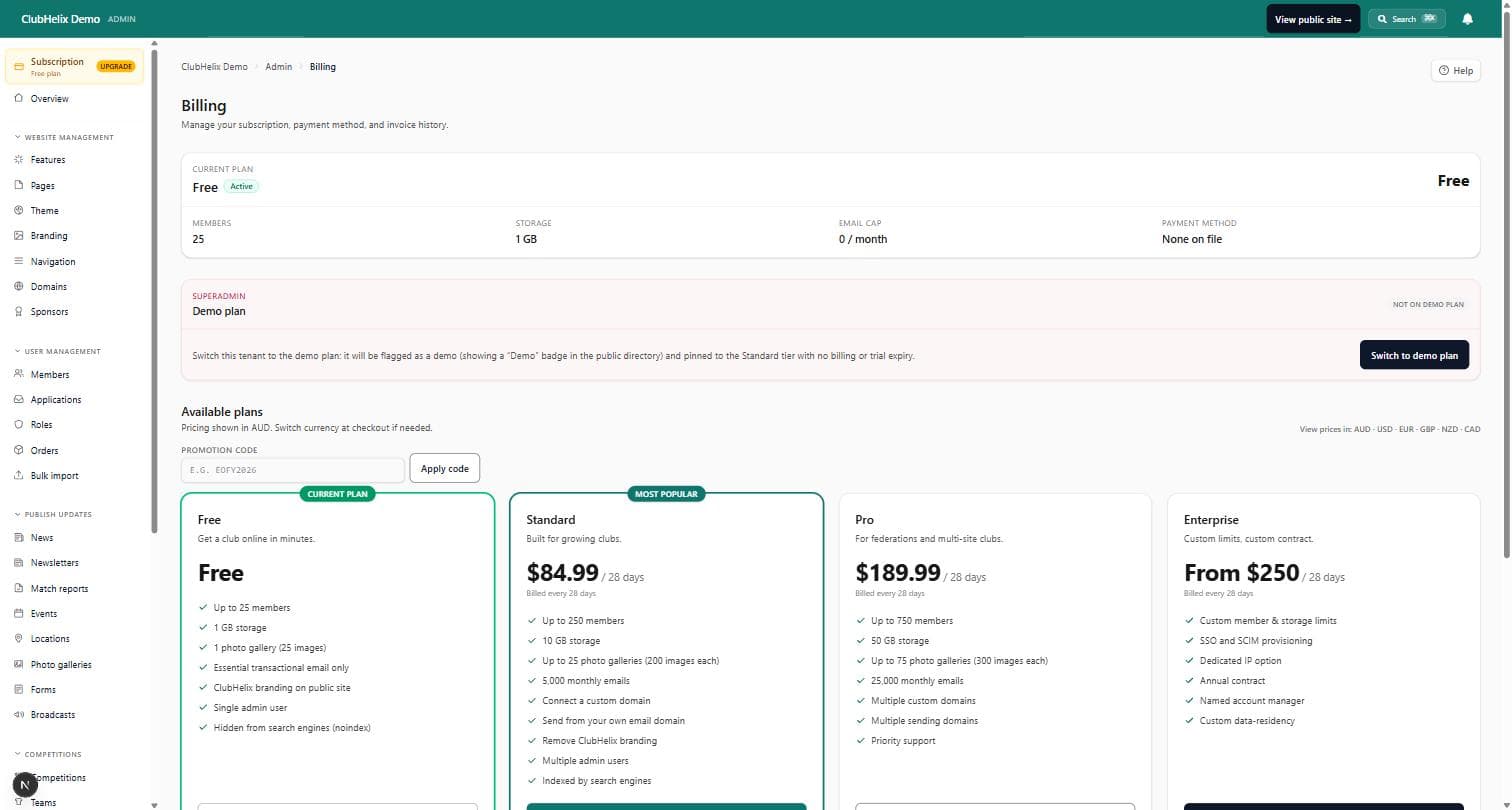
Task: Click the Domains globe icon
Action: point(19,286)
